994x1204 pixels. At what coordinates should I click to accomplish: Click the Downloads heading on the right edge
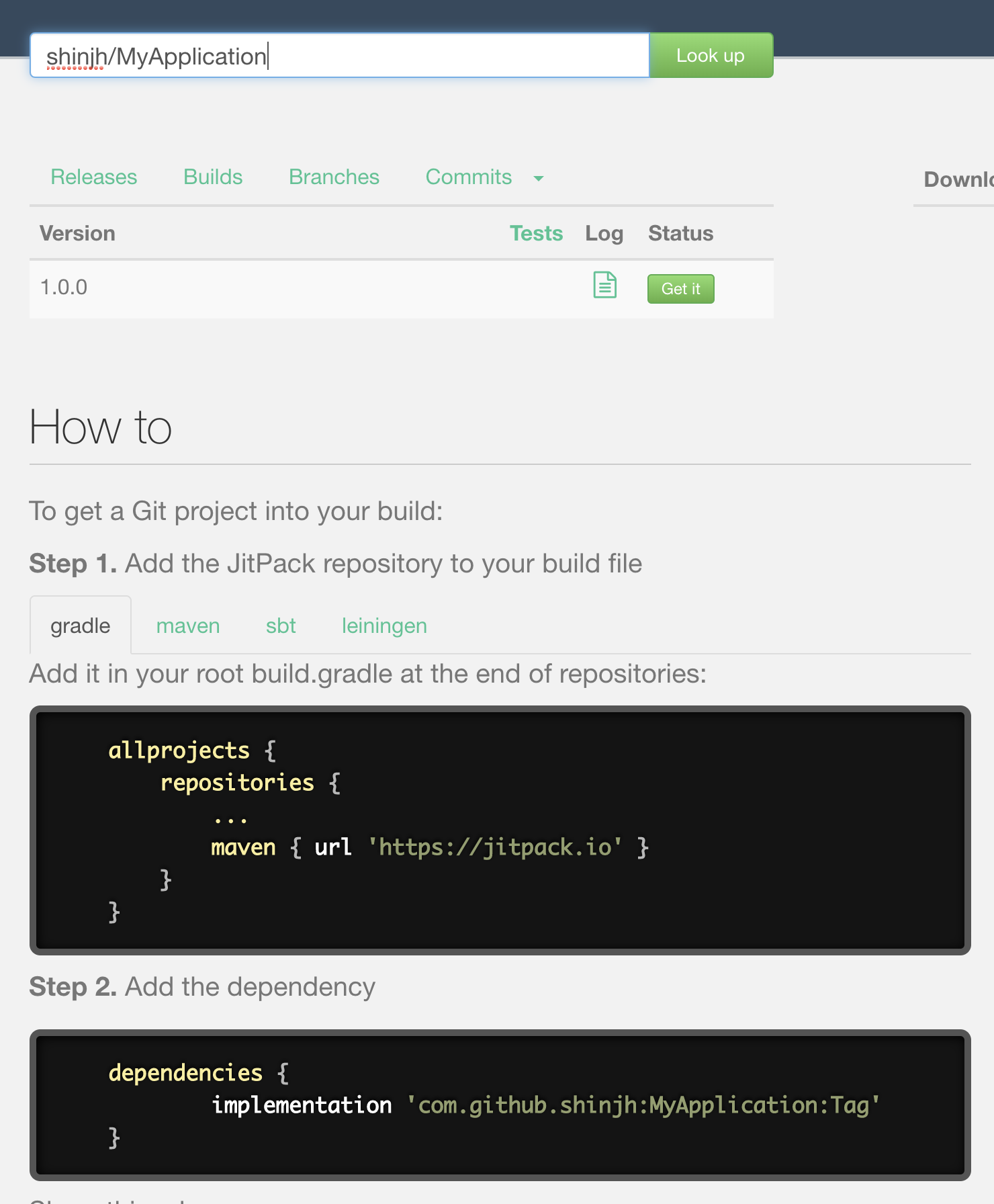958,179
